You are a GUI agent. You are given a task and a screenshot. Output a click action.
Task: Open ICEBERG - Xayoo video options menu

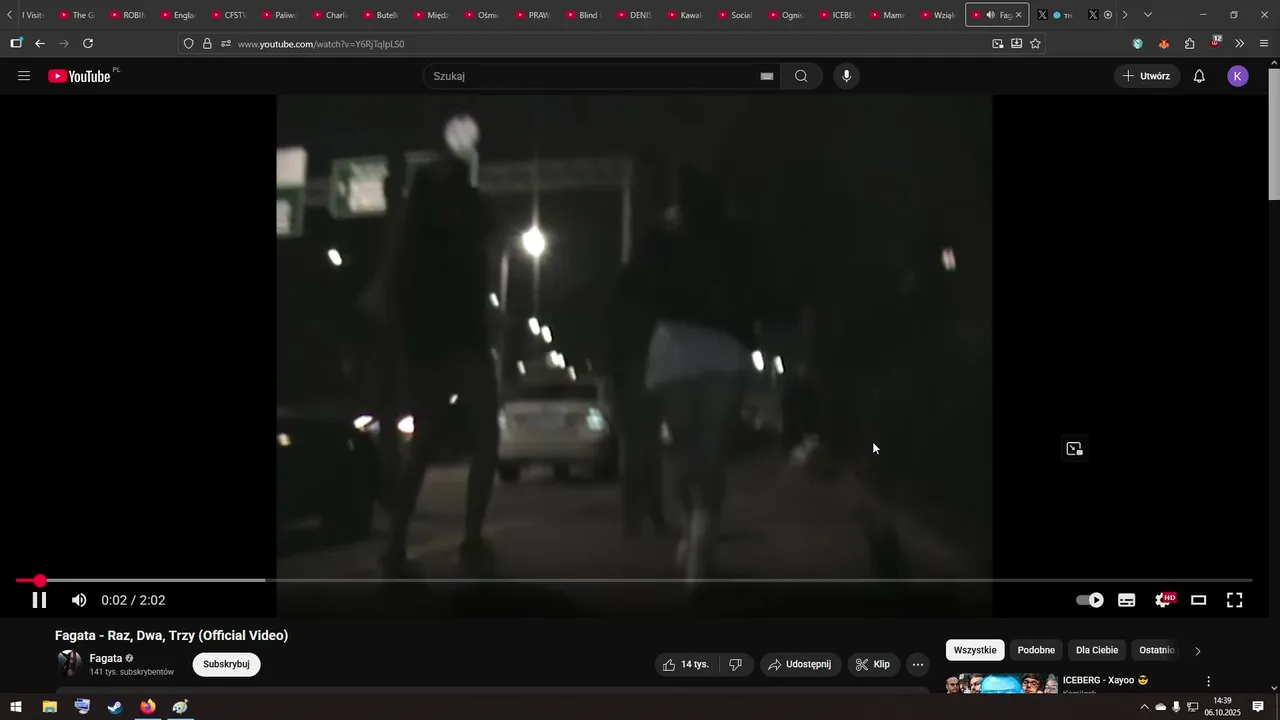(1208, 681)
